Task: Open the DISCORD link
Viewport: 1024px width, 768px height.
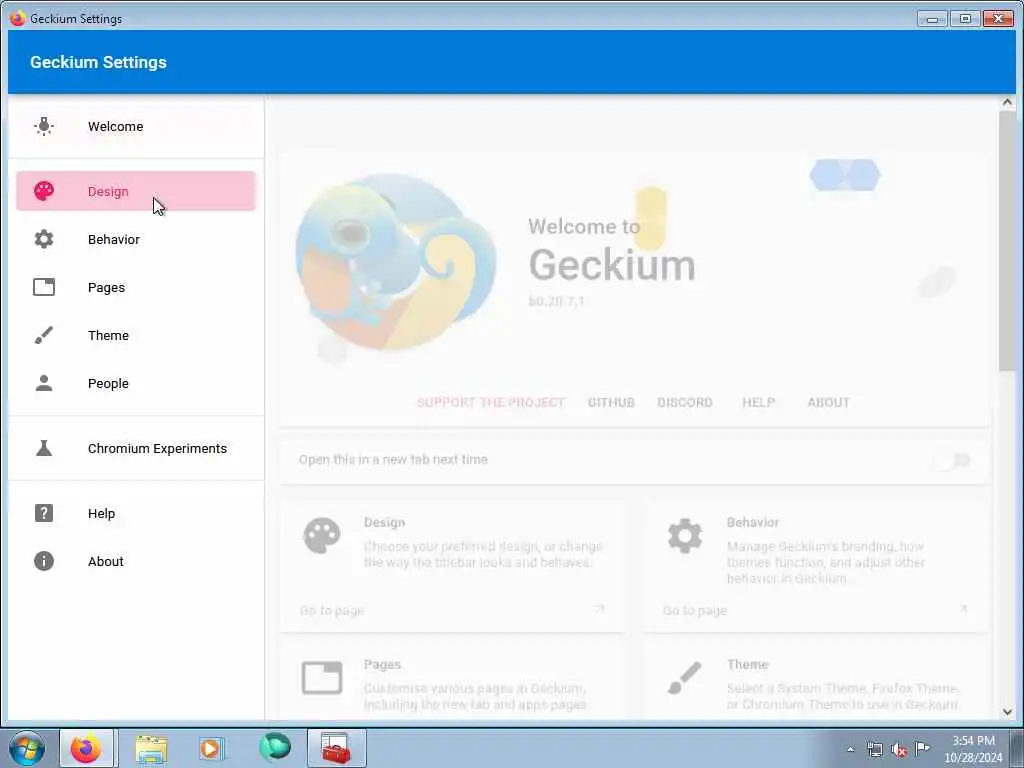Action: 684,402
